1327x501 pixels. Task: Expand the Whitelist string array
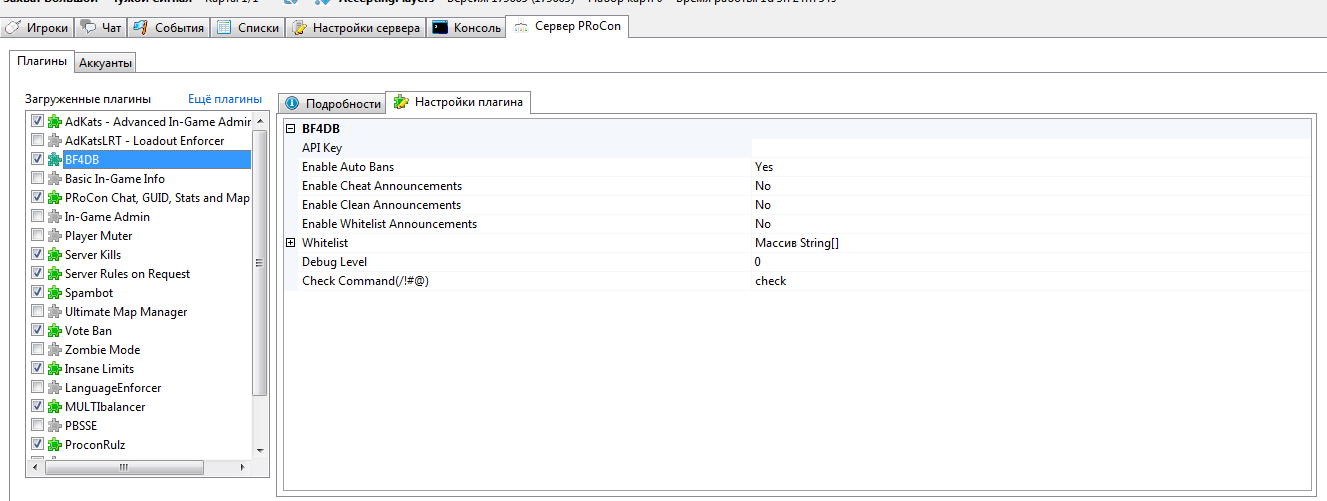[x=291, y=243]
